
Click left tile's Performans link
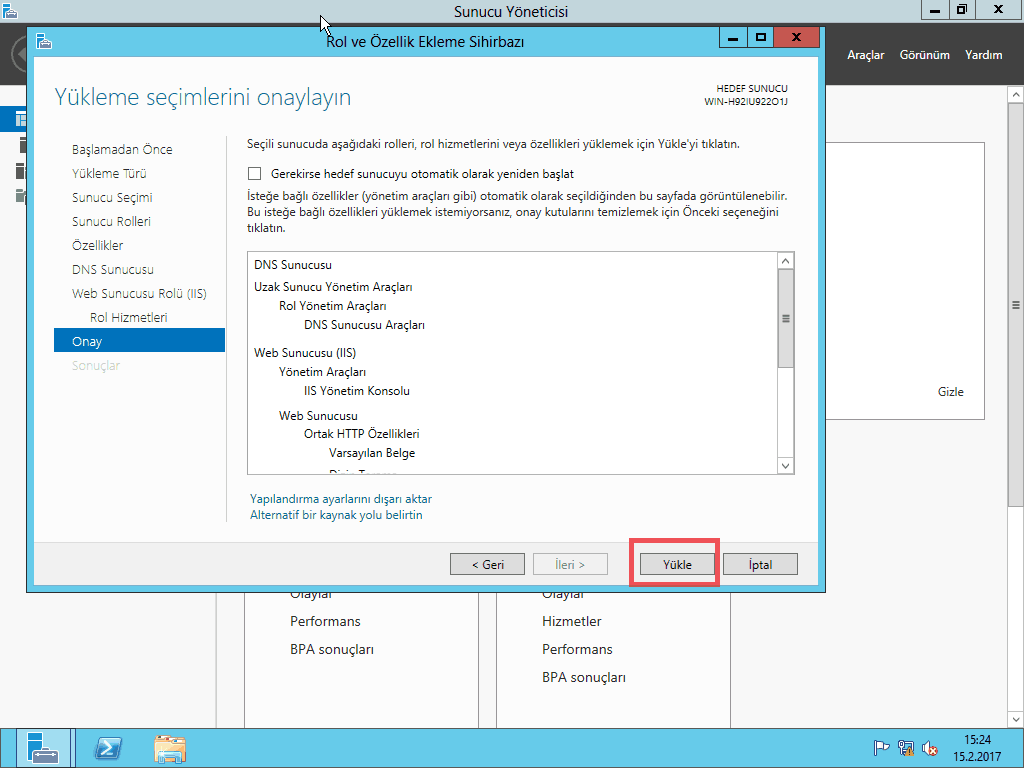click(325, 621)
